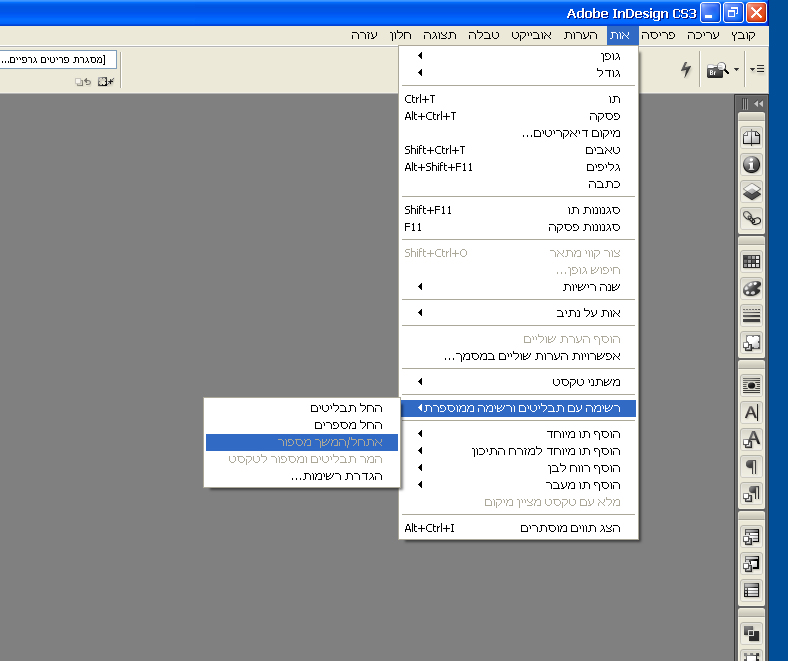Open the Color palette panel icon
Viewport: 788px width, 661px height.
(x=751, y=289)
